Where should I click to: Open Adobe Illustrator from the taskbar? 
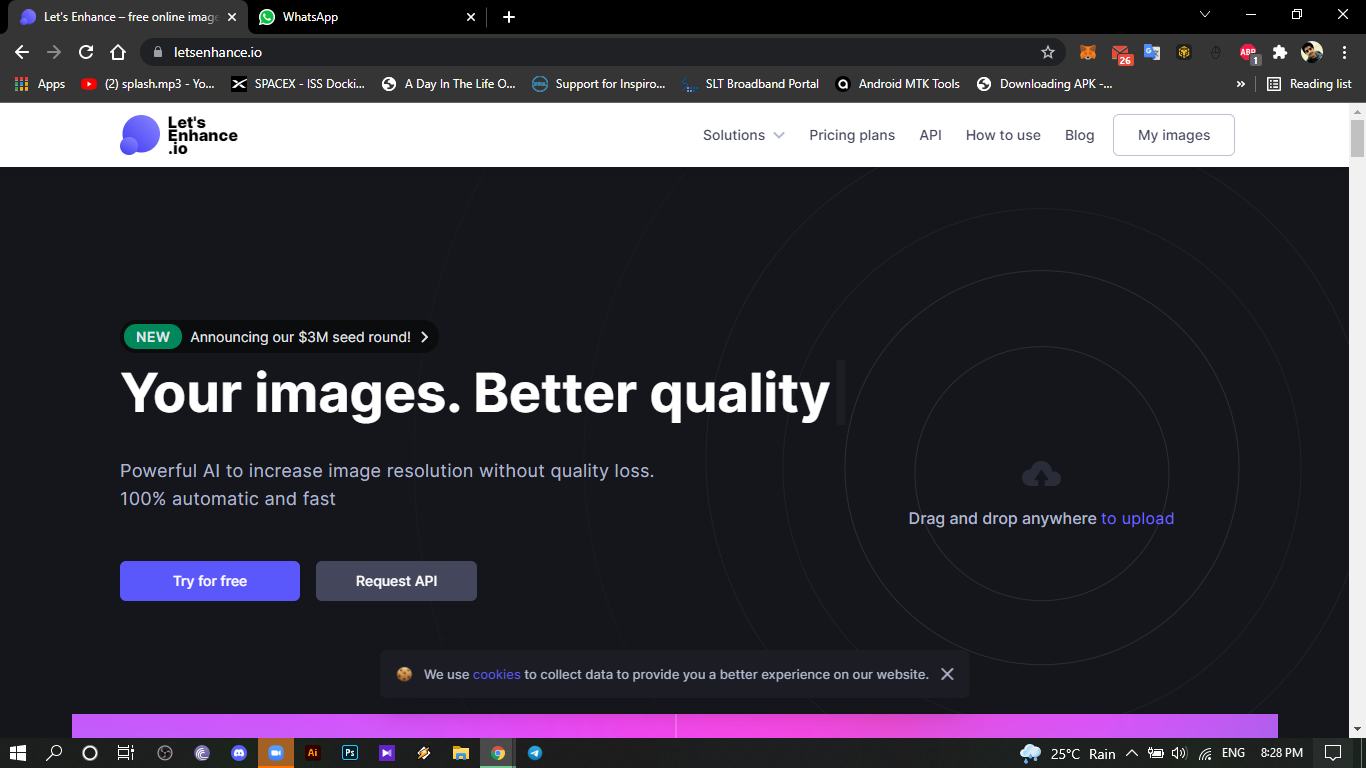[313, 753]
